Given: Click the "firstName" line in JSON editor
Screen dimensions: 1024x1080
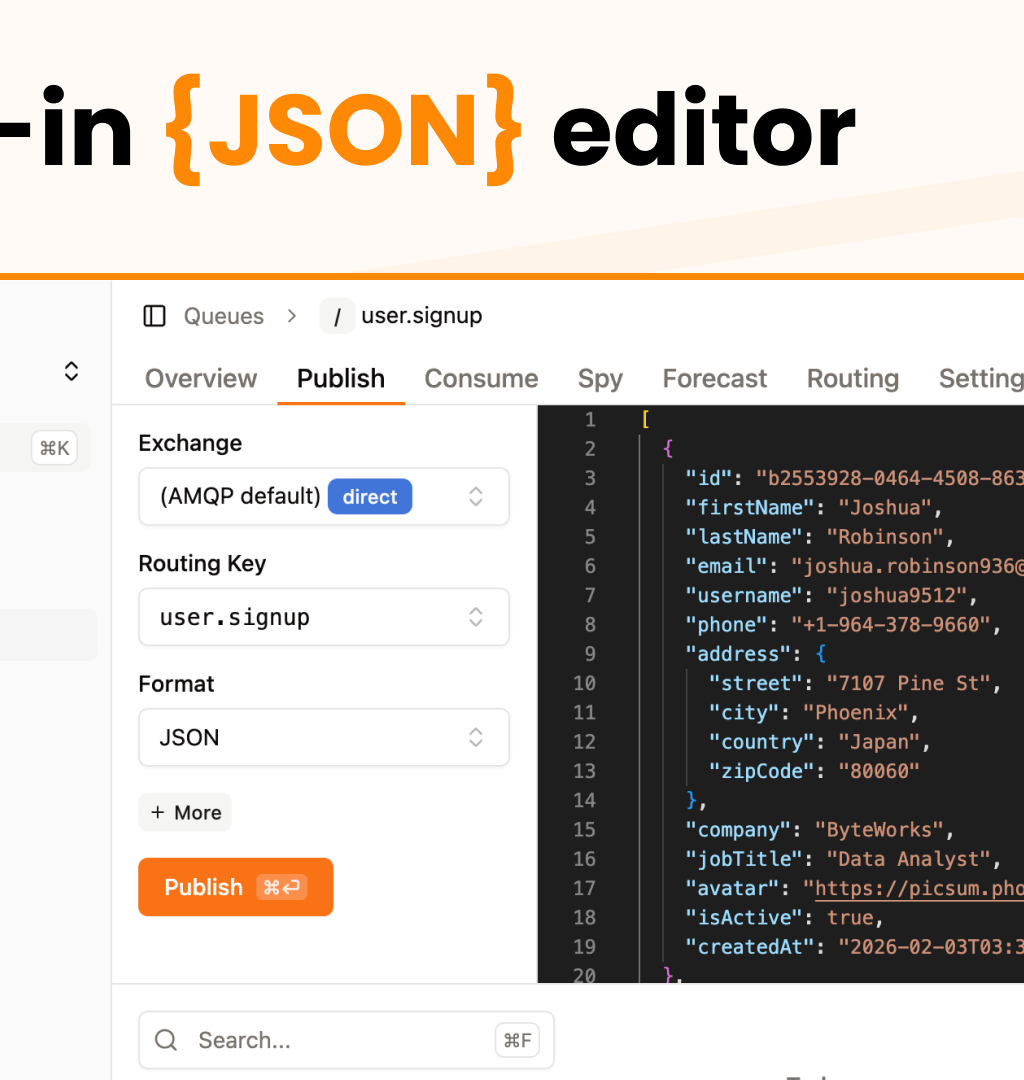Looking at the screenshot, I should 813,508.
